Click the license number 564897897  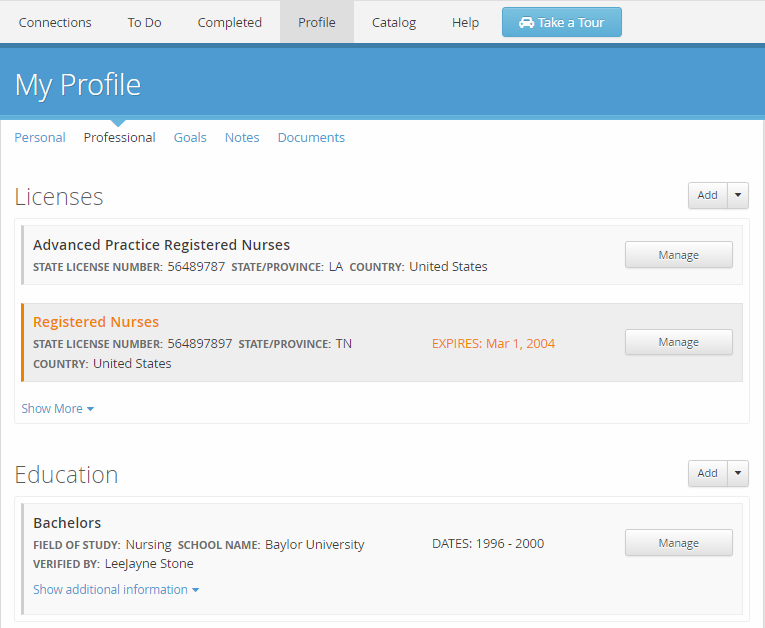[200, 344]
